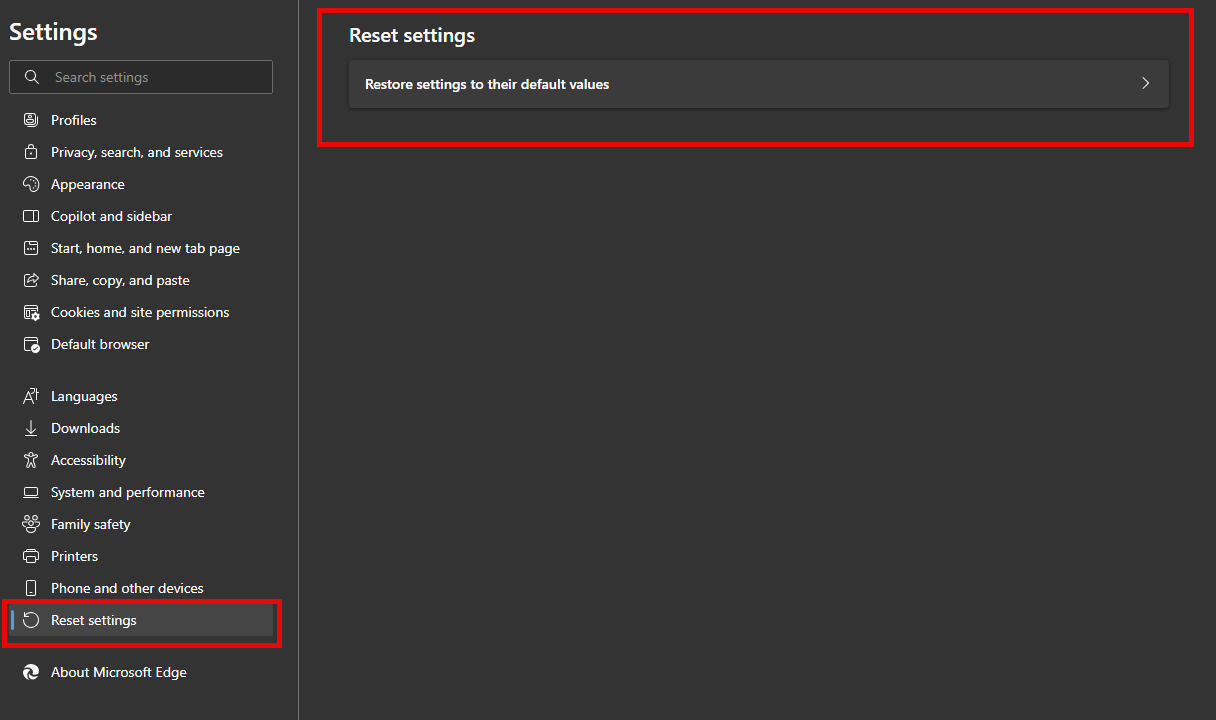Click the Copilot and sidebar panel icon
Screen dimensions: 1216x720
(x=31, y=216)
